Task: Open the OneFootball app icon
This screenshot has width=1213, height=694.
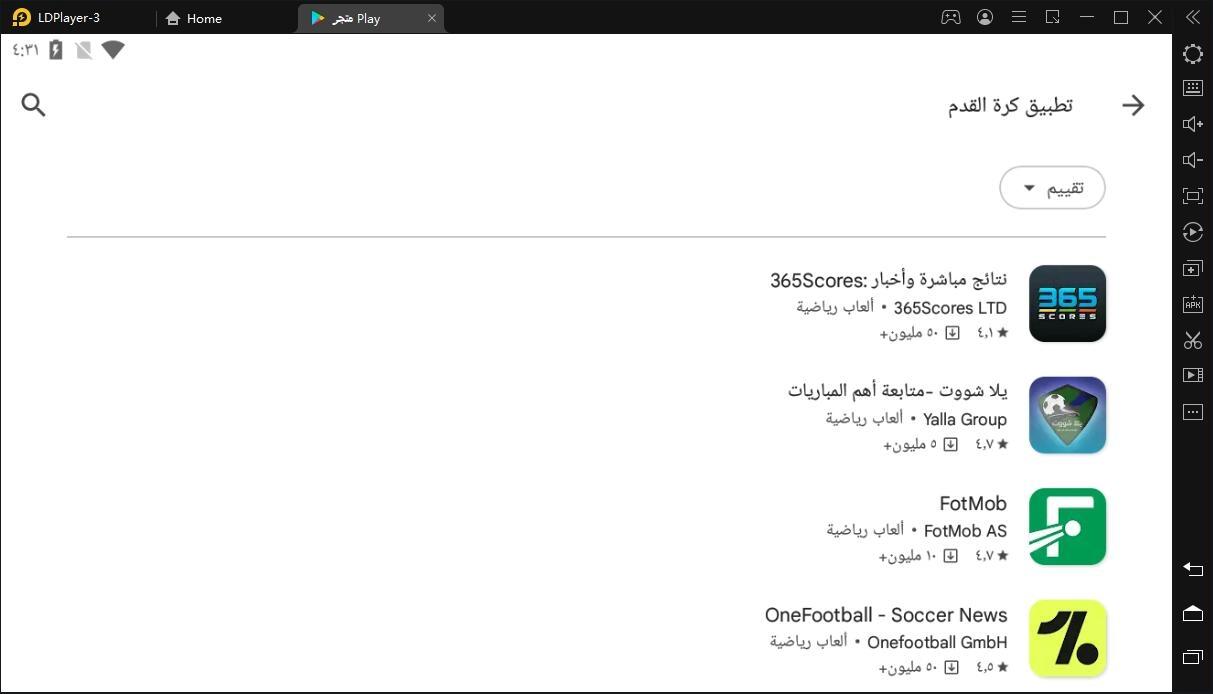Action: tap(1067, 638)
